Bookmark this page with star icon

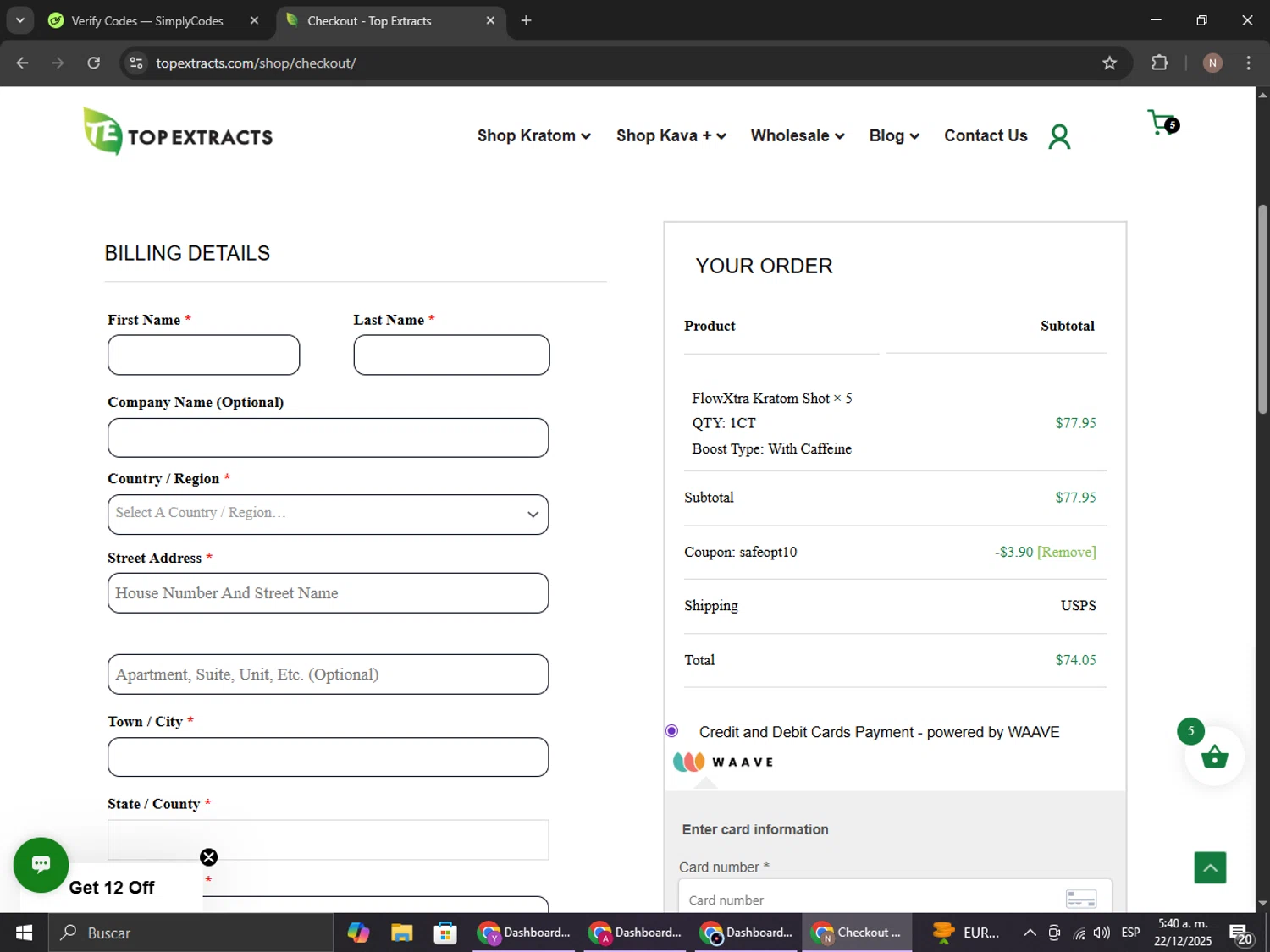pos(1109,63)
